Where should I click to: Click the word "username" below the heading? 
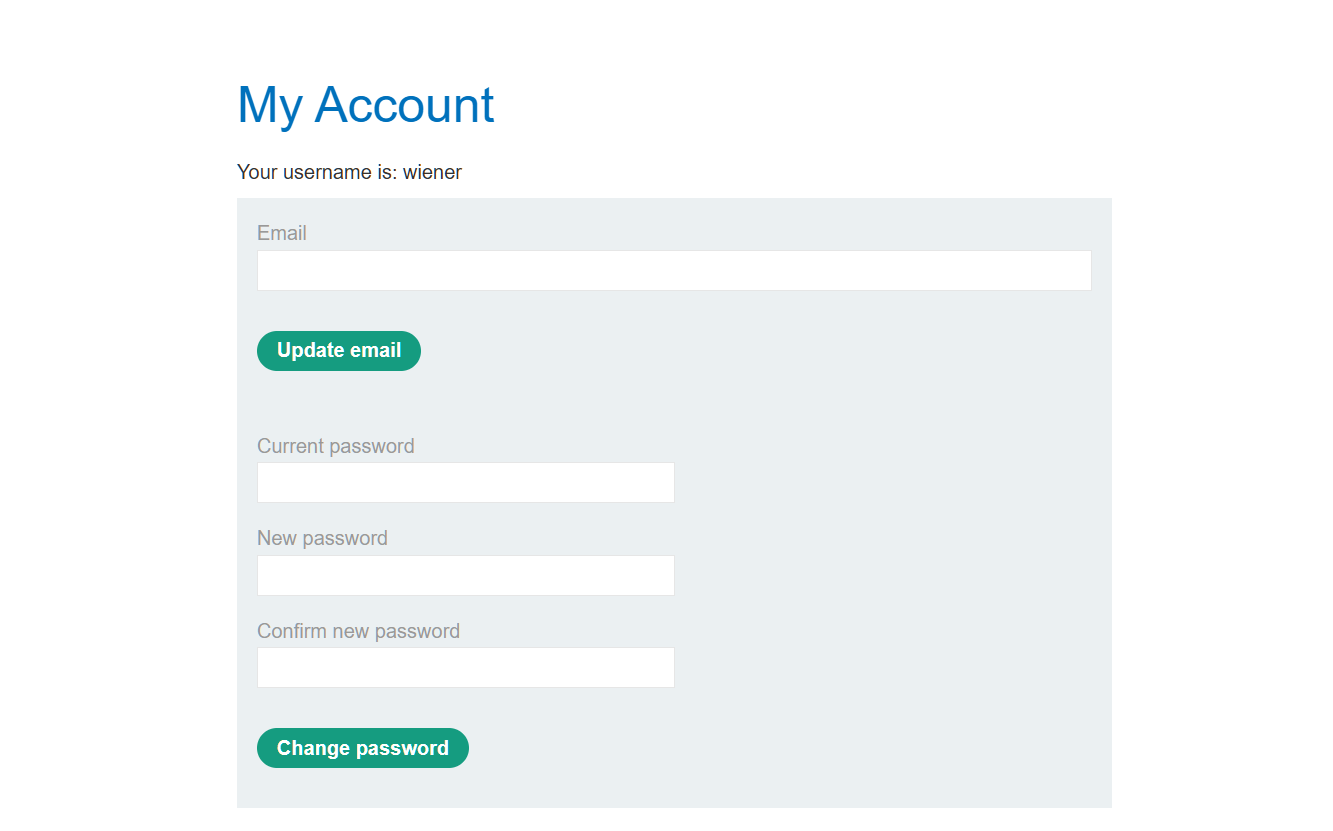[x=327, y=172]
